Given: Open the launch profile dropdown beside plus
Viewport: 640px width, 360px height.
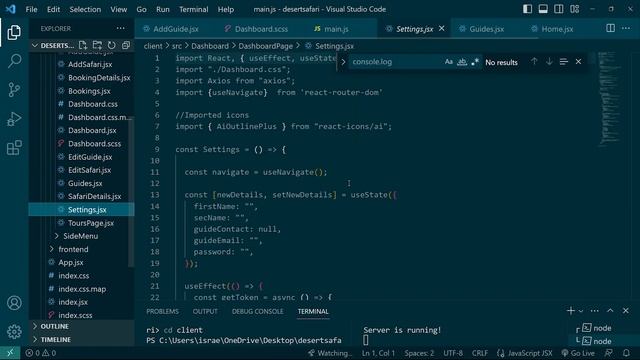Looking at the screenshot, I should 581,311.
